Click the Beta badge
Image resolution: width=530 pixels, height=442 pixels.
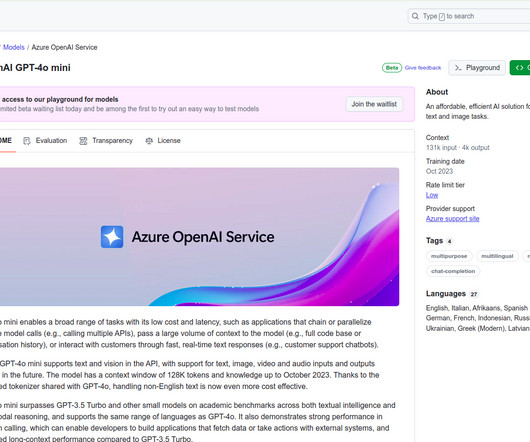pyautogui.click(x=392, y=68)
